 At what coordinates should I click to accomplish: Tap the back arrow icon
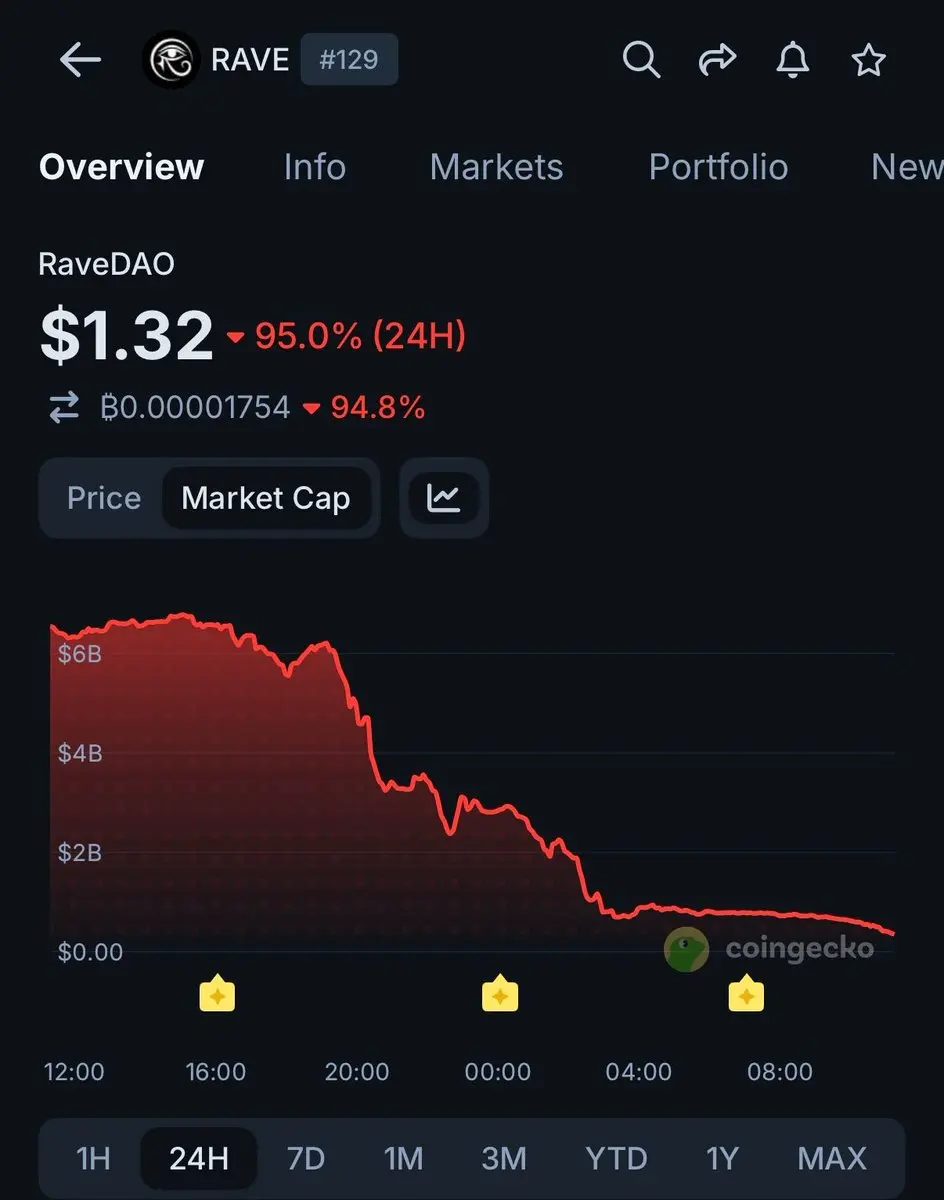pos(80,61)
